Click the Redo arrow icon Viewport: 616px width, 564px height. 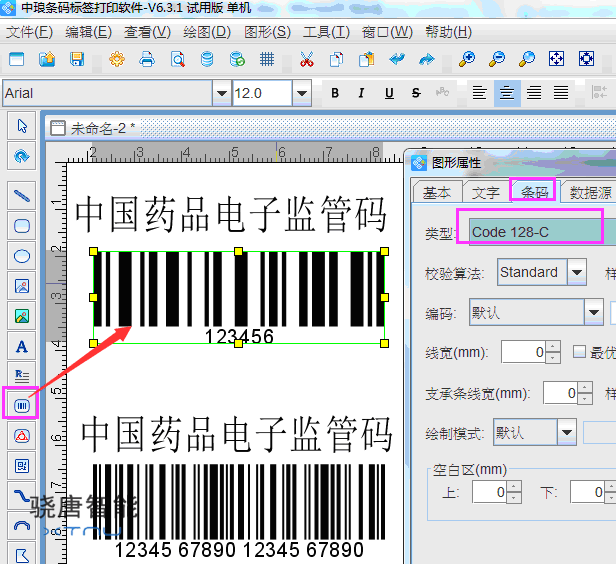tap(427, 59)
